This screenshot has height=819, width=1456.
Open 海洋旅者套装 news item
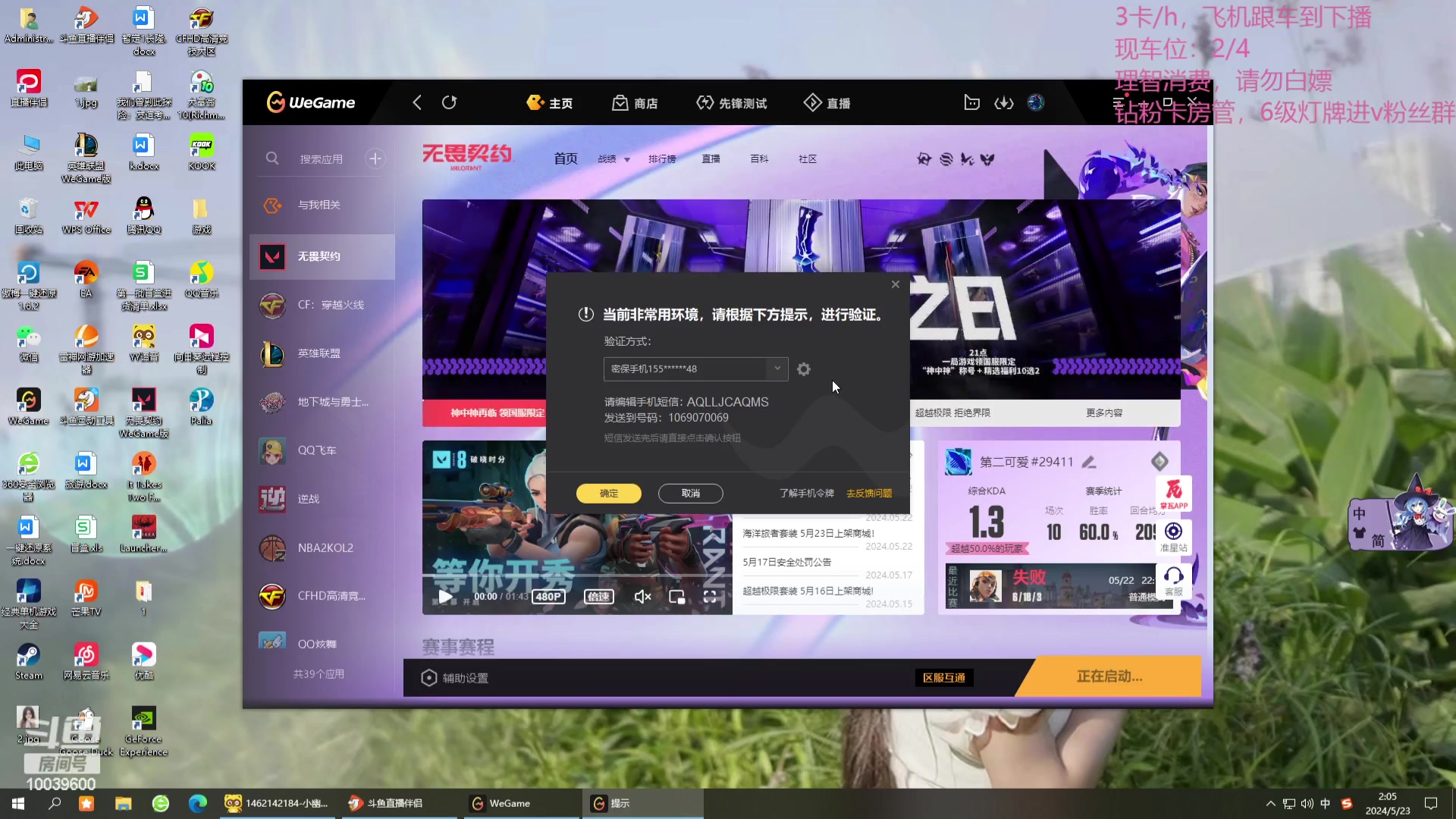808,533
